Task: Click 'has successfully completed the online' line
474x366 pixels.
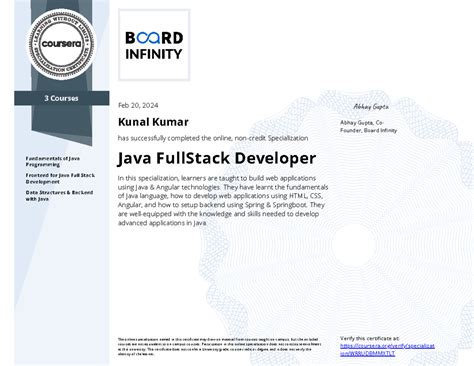Action: 213,138
